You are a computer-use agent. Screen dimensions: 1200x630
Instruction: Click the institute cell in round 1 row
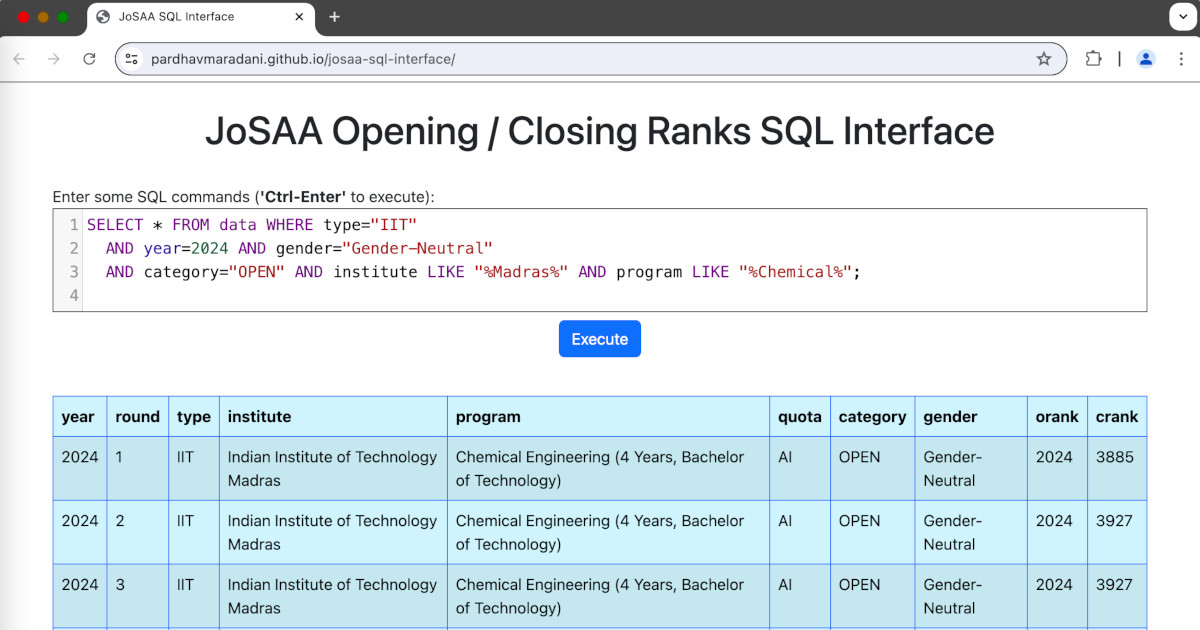334,469
